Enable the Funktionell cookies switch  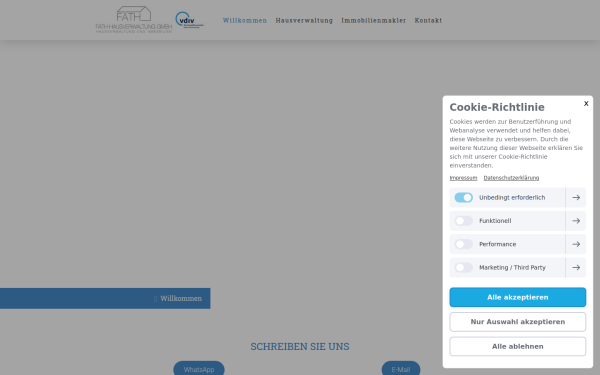point(463,221)
